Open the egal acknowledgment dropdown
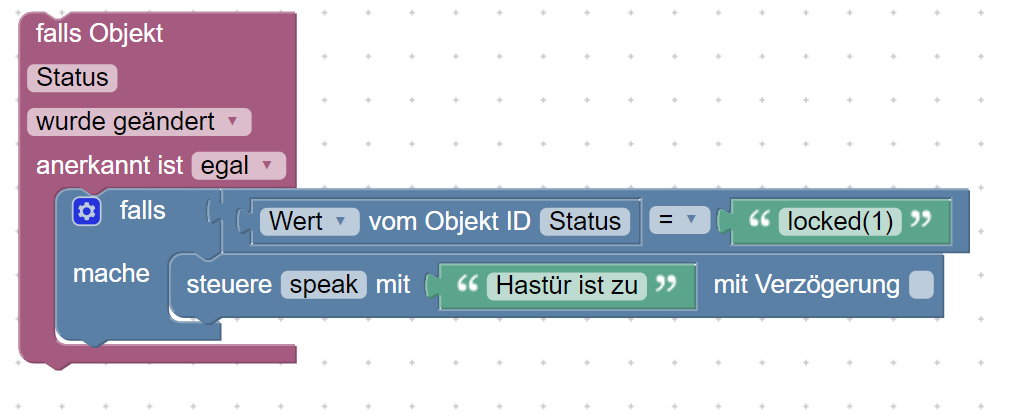This screenshot has height=419, width=1016. 238,166
